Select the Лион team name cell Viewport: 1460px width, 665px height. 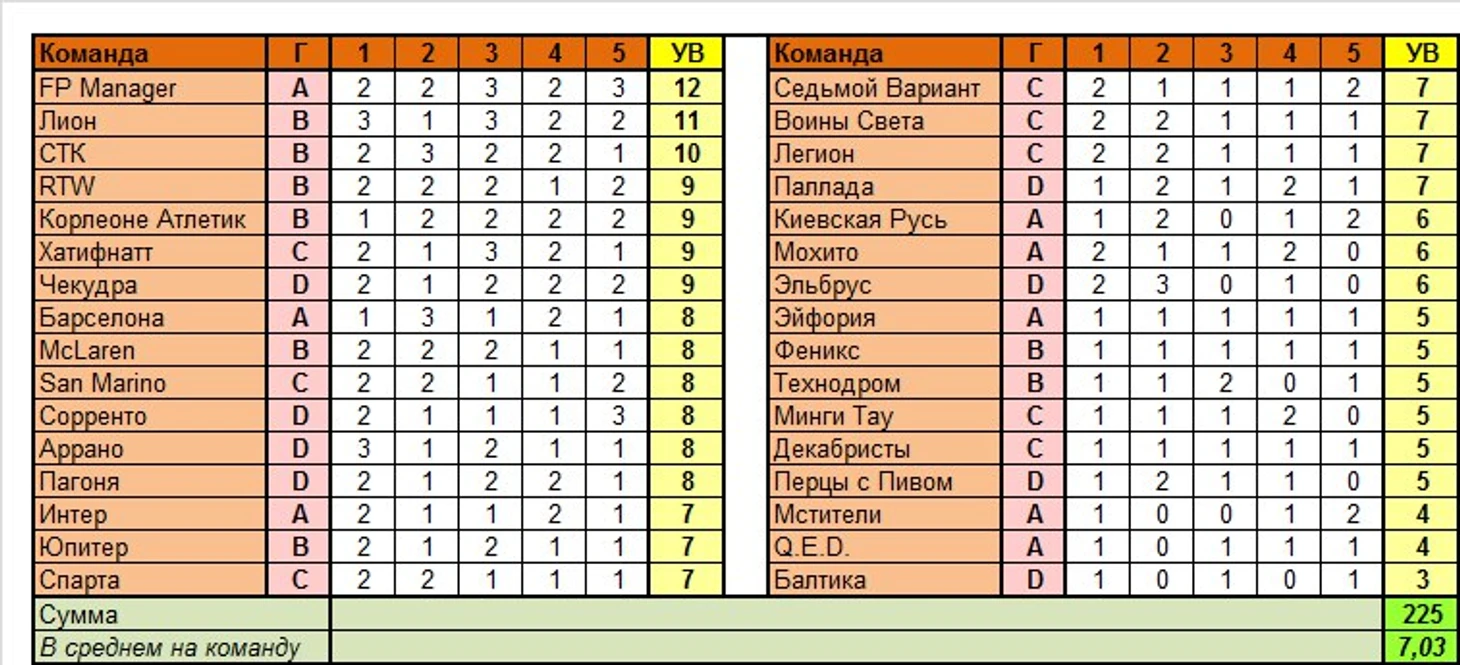(150, 121)
